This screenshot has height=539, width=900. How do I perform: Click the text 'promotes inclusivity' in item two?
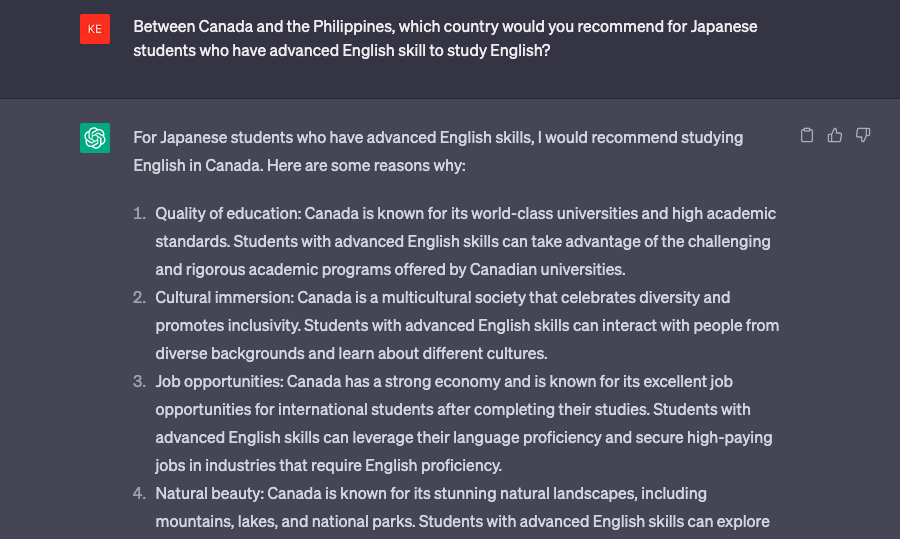pos(227,325)
